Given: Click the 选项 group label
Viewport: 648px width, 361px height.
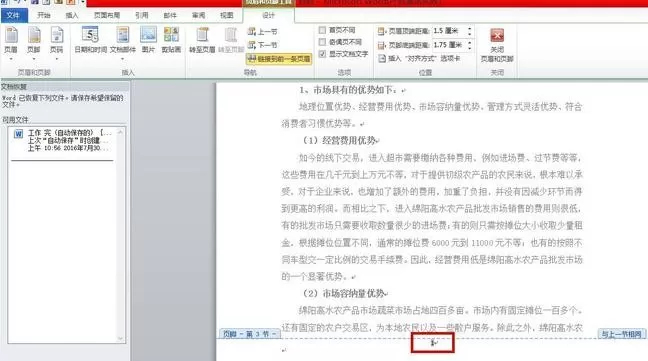Looking at the screenshot, I should click(x=344, y=73).
